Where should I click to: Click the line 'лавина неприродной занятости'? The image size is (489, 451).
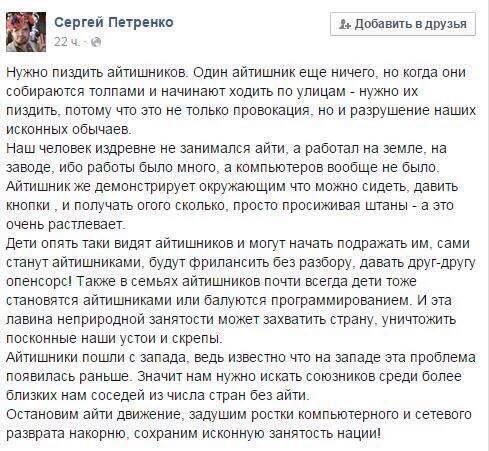(x=231, y=319)
